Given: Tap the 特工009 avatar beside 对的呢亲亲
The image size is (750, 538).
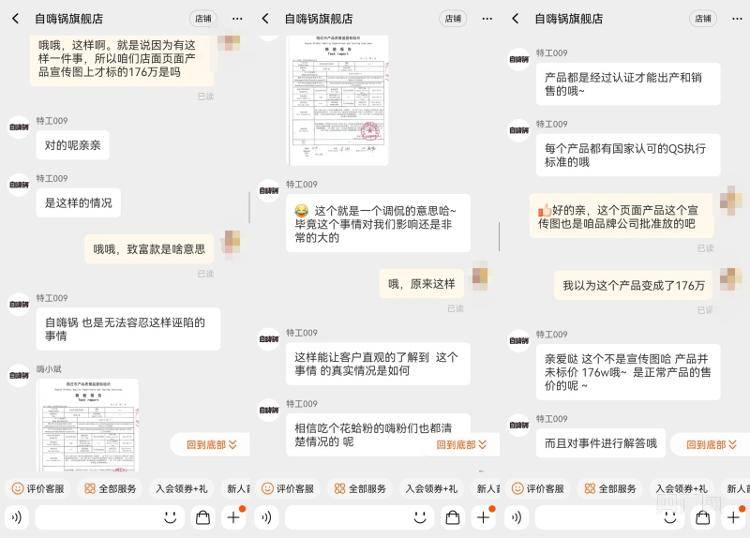Looking at the screenshot, I should (19, 127).
